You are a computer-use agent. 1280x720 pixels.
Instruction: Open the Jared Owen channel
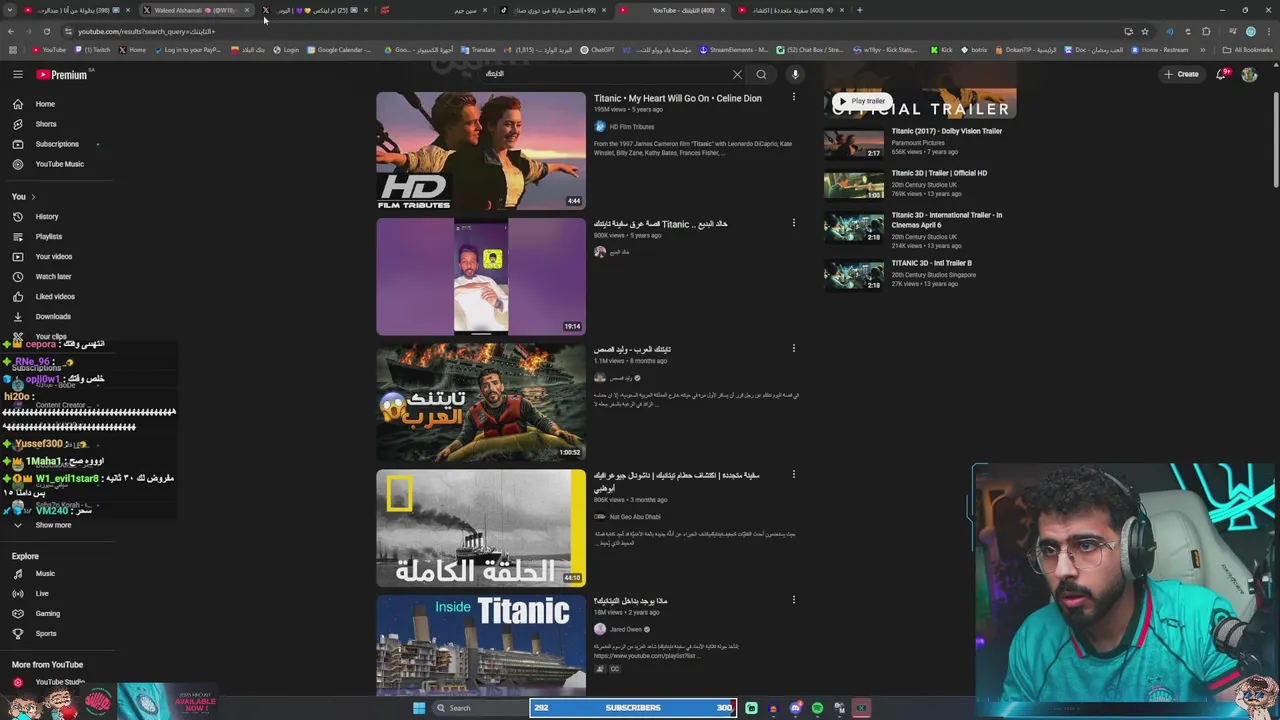tap(626, 630)
